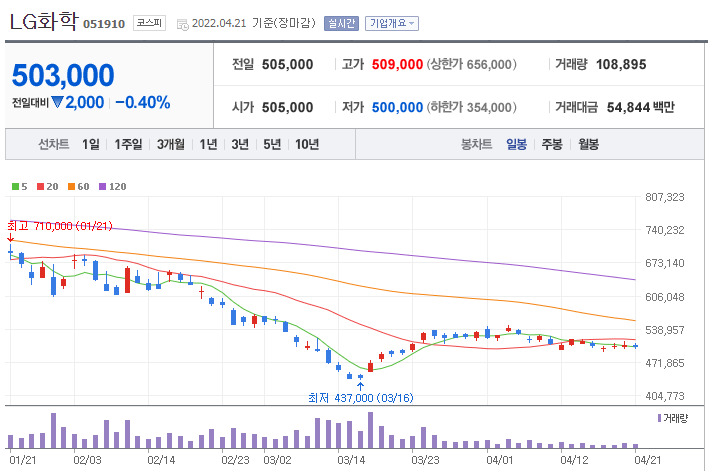
Task: Click the 선차트 label
Action: tap(54, 145)
